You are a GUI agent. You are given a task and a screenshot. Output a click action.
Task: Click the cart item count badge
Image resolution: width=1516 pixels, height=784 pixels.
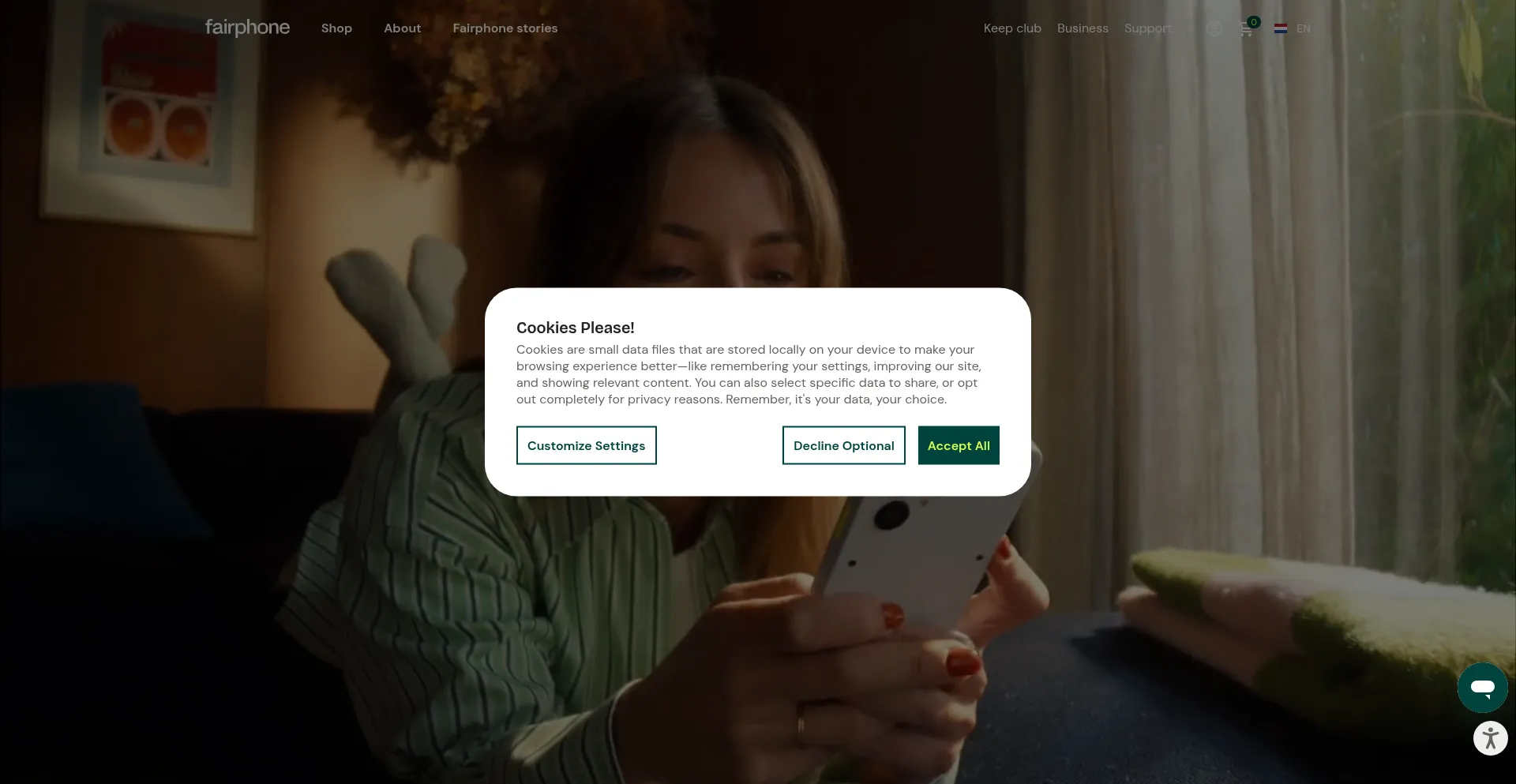(1254, 22)
